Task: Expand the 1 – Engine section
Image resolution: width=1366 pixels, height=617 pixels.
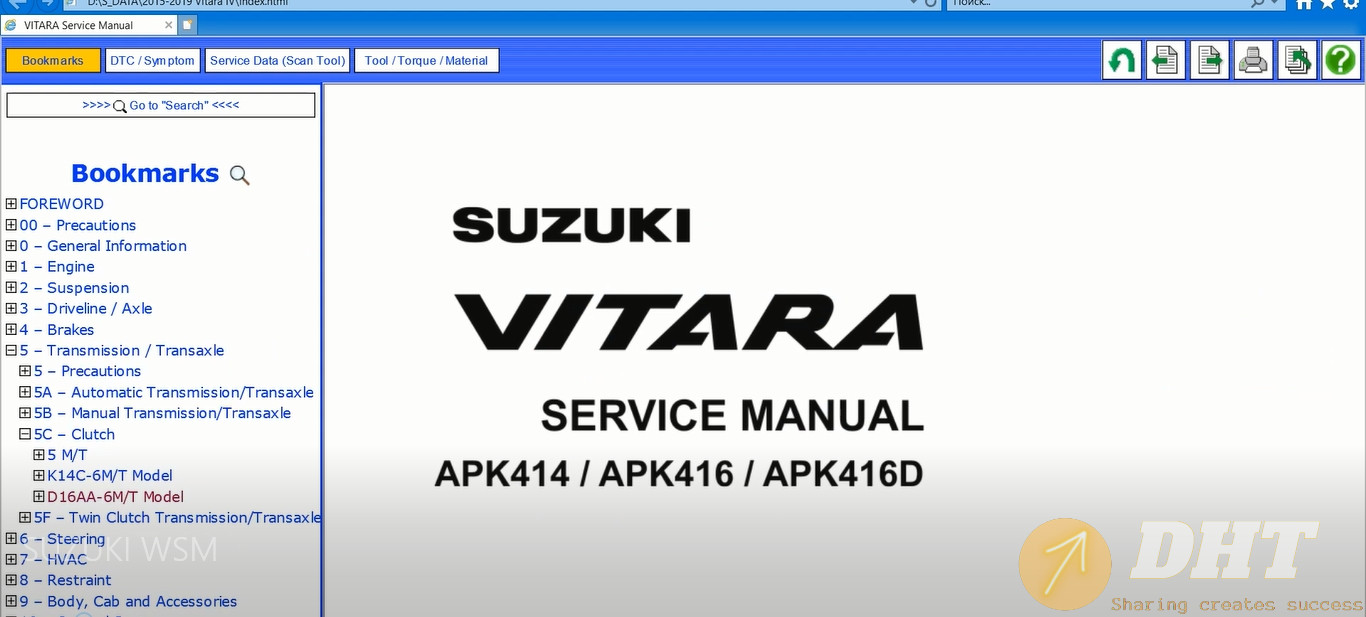Action: (x=11, y=267)
